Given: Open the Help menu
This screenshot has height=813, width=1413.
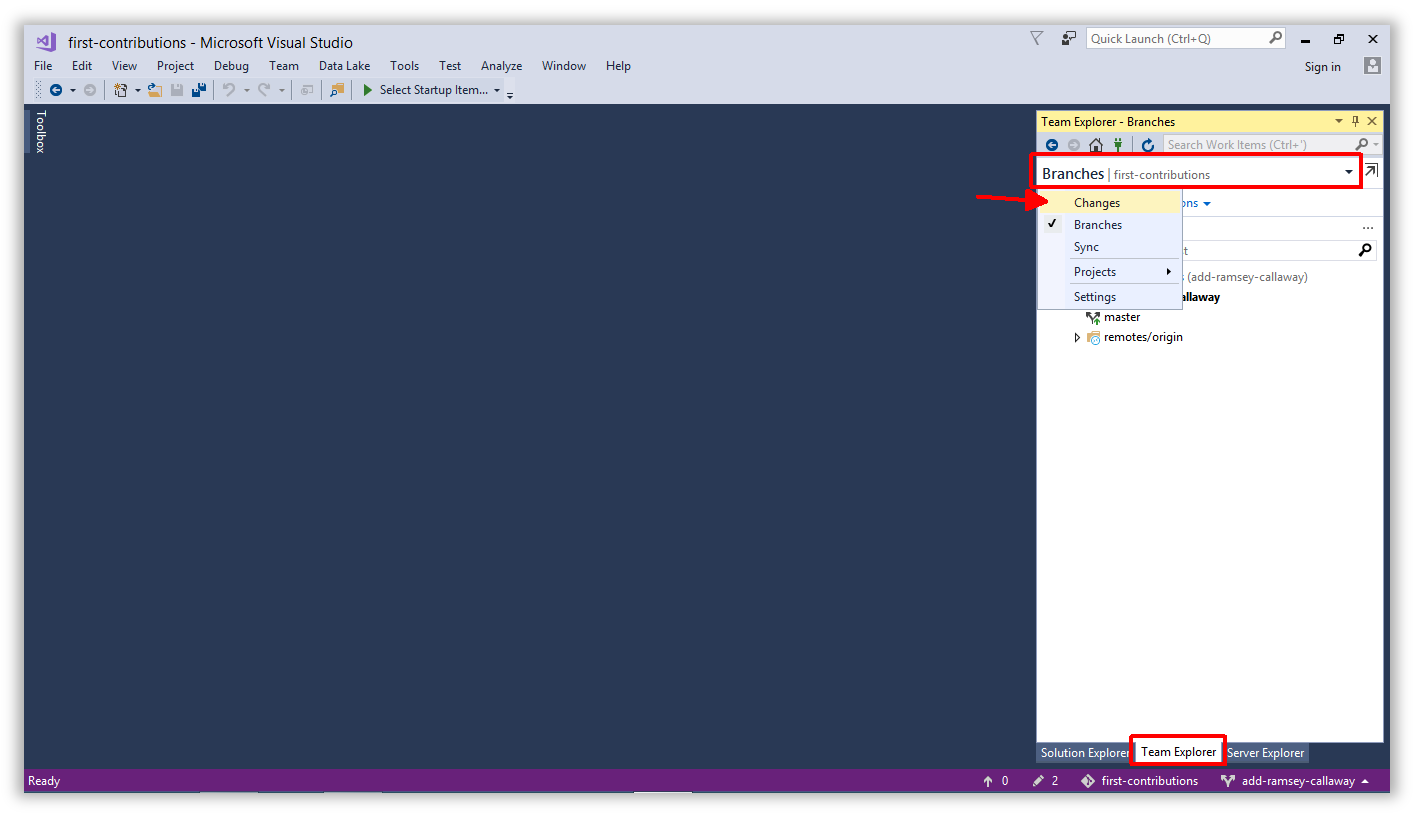Looking at the screenshot, I should 618,66.
